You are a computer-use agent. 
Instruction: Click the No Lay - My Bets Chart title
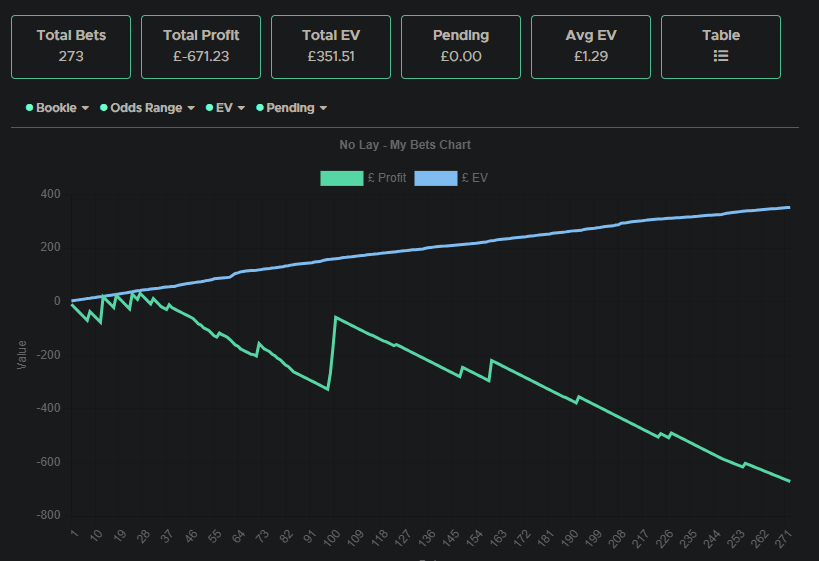click(405, 145)
